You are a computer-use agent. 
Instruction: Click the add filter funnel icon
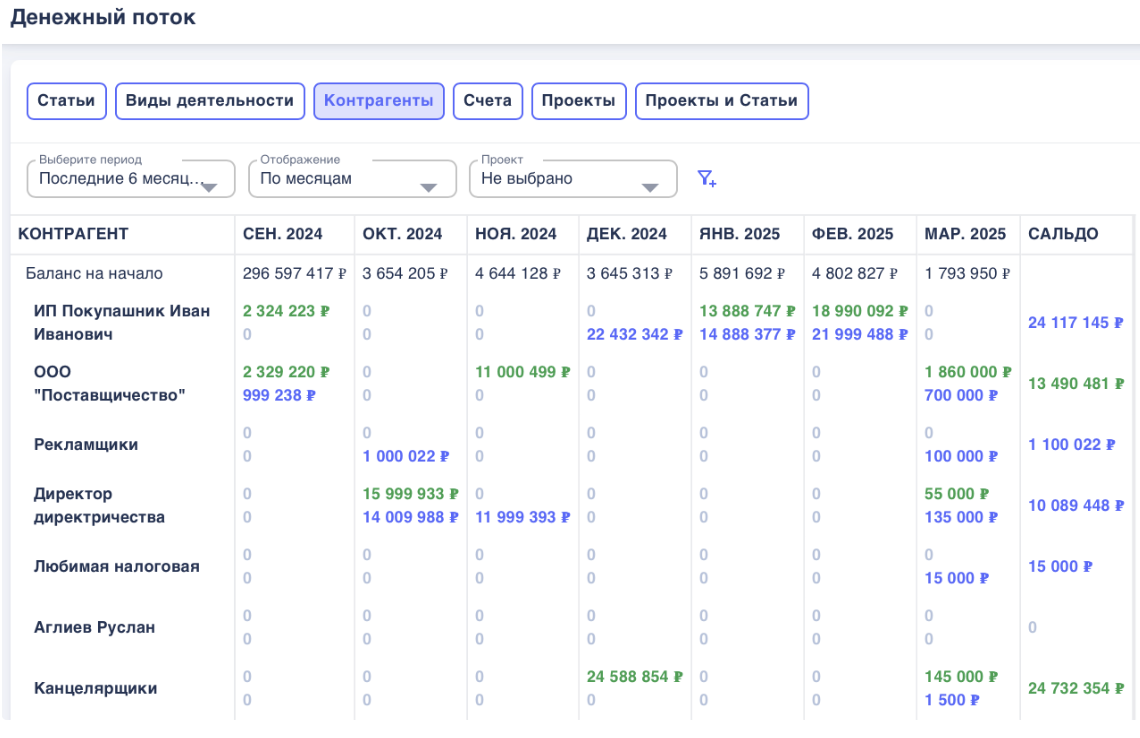coord(707,179)
